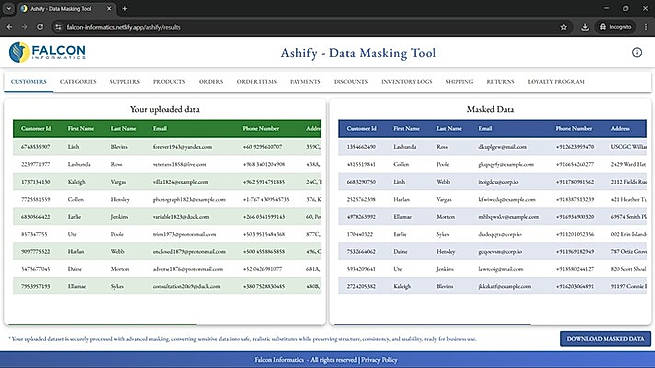Screen dimensions: 655x368
Task: Click the Falcon Informatics logo
Action: tap(47, 52)
